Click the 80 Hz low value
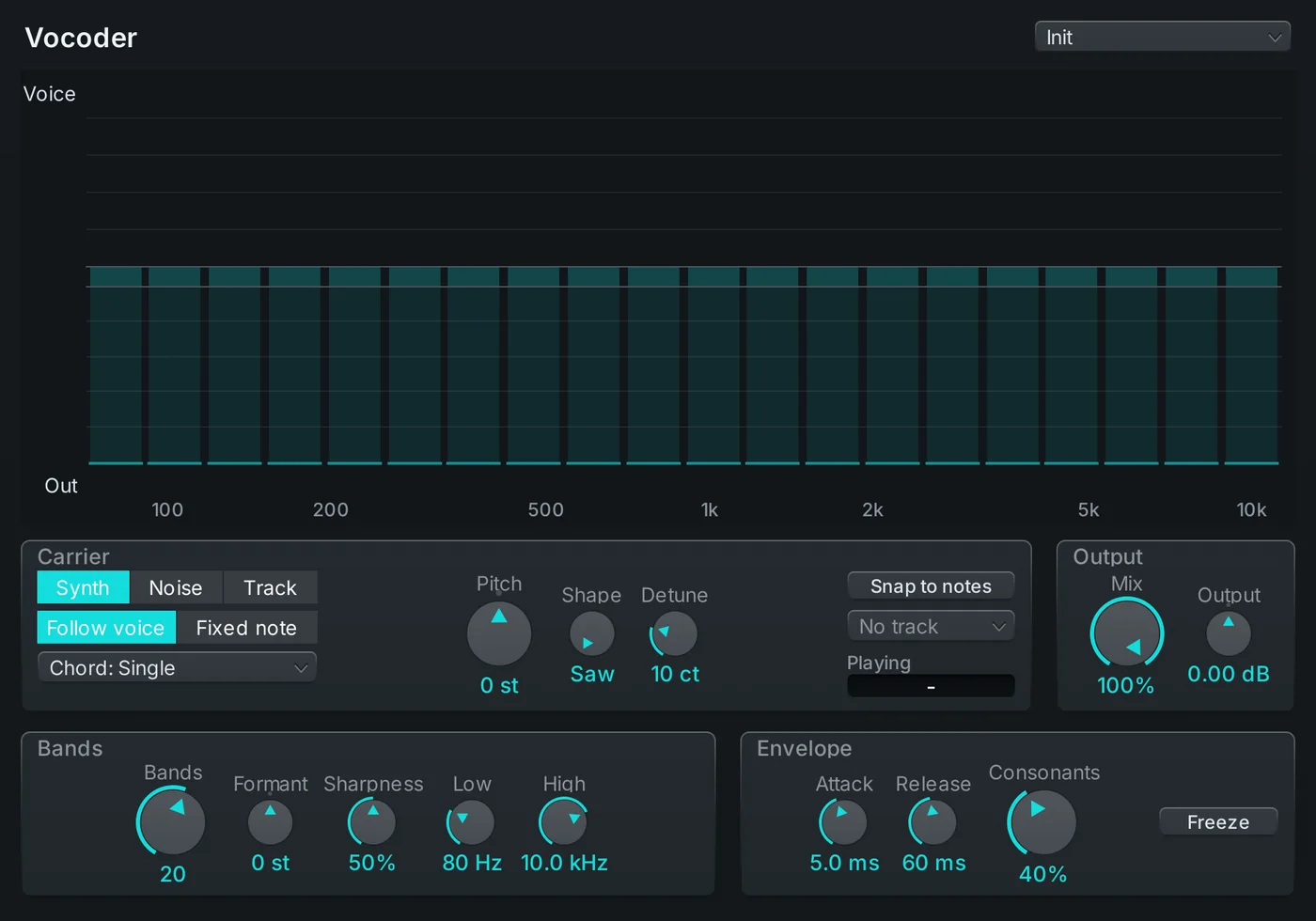 tap(472, 863)
